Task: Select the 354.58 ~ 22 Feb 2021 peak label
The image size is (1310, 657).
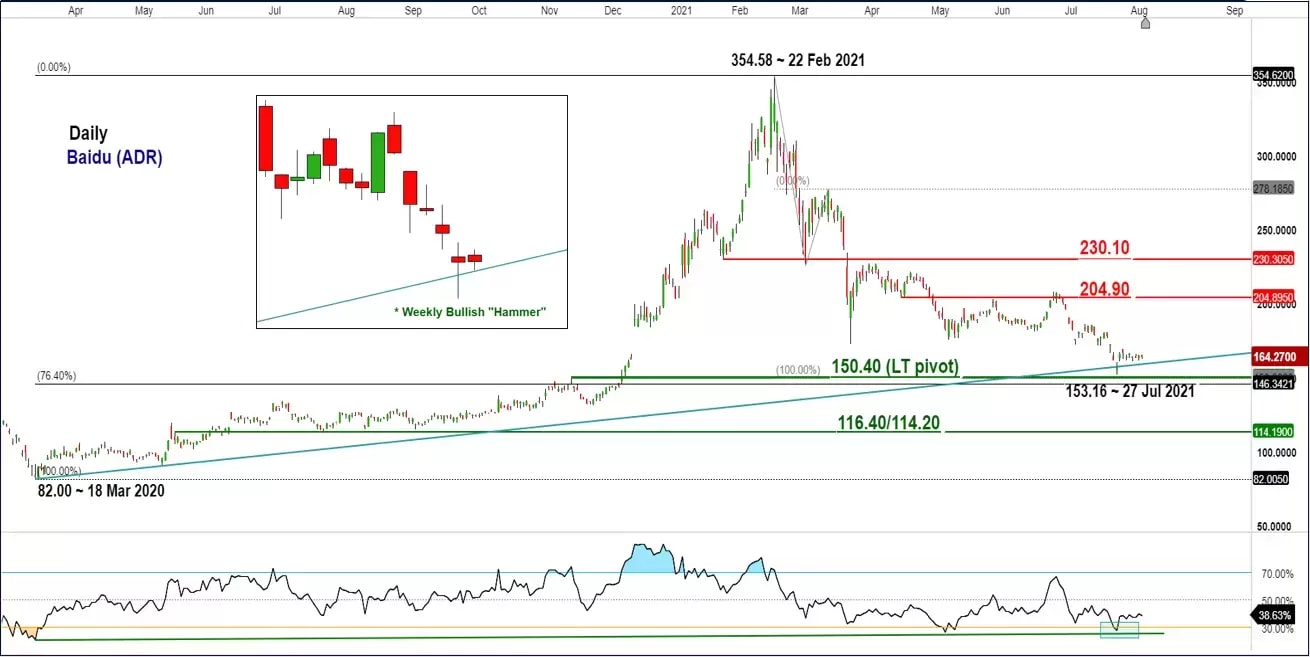Action: point(798,60)
